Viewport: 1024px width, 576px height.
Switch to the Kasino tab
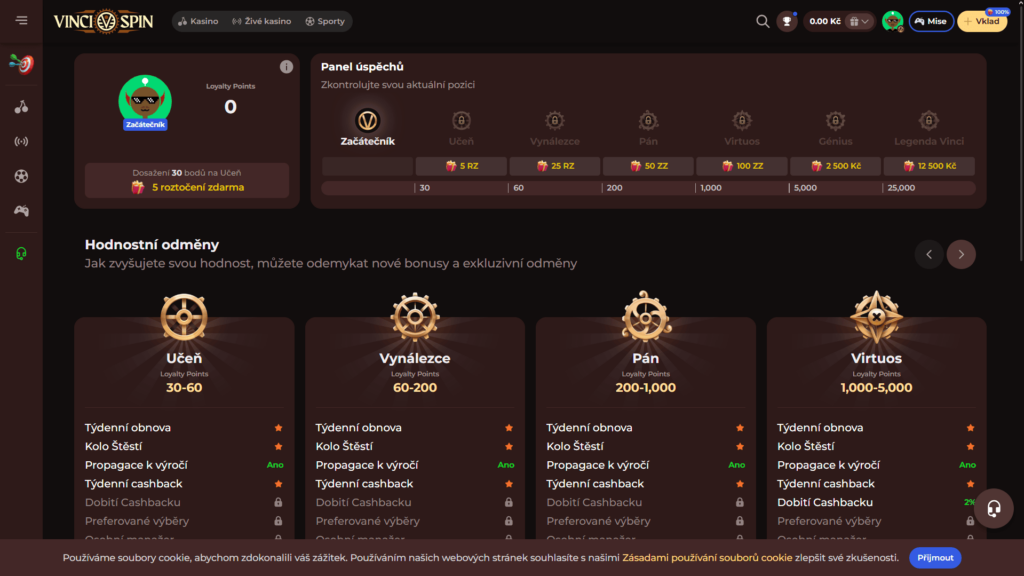click(197, 21)
